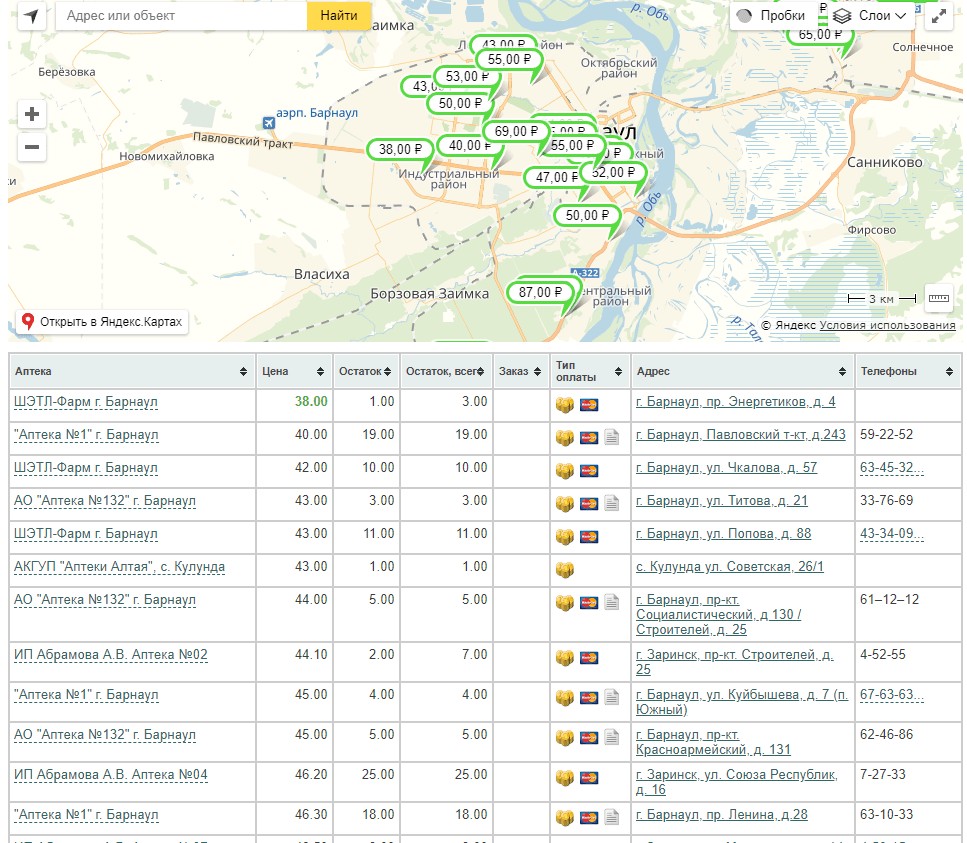Open address ул. Попова, д. 88

point(723,534)
